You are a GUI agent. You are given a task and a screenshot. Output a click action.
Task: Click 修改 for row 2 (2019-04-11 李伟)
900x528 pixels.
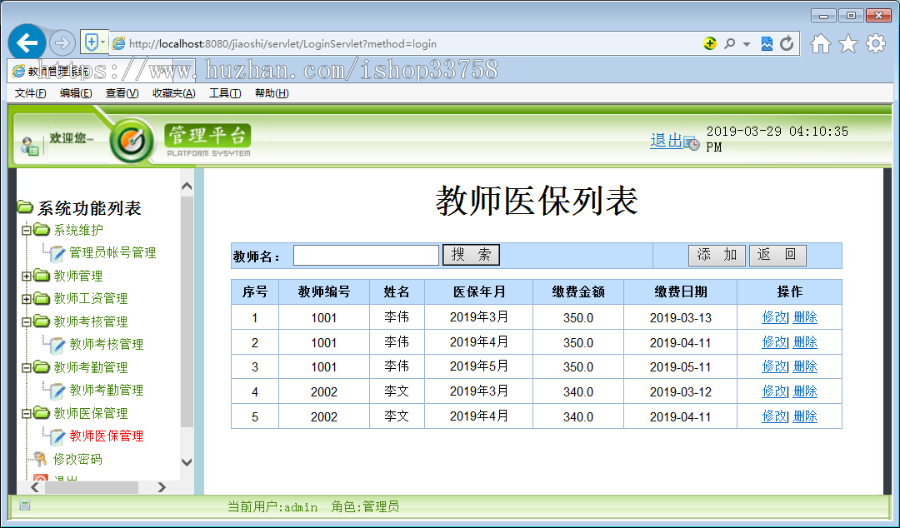click(x=774, y=342)
